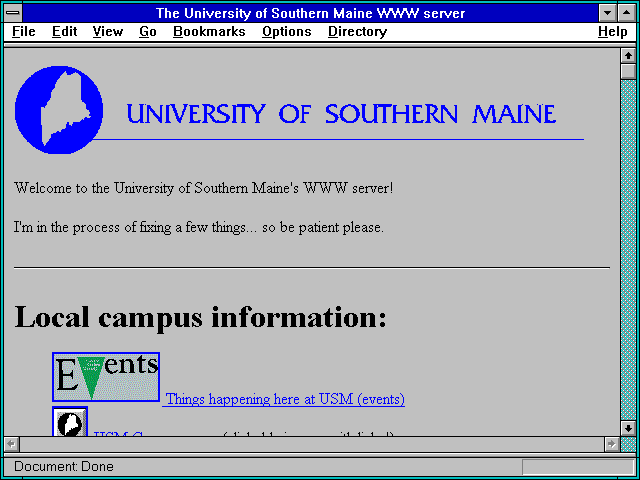Click the vertical scrollbar up arrow
The width and height of the screenshot is (640, 480).
[x=628, y=56]
